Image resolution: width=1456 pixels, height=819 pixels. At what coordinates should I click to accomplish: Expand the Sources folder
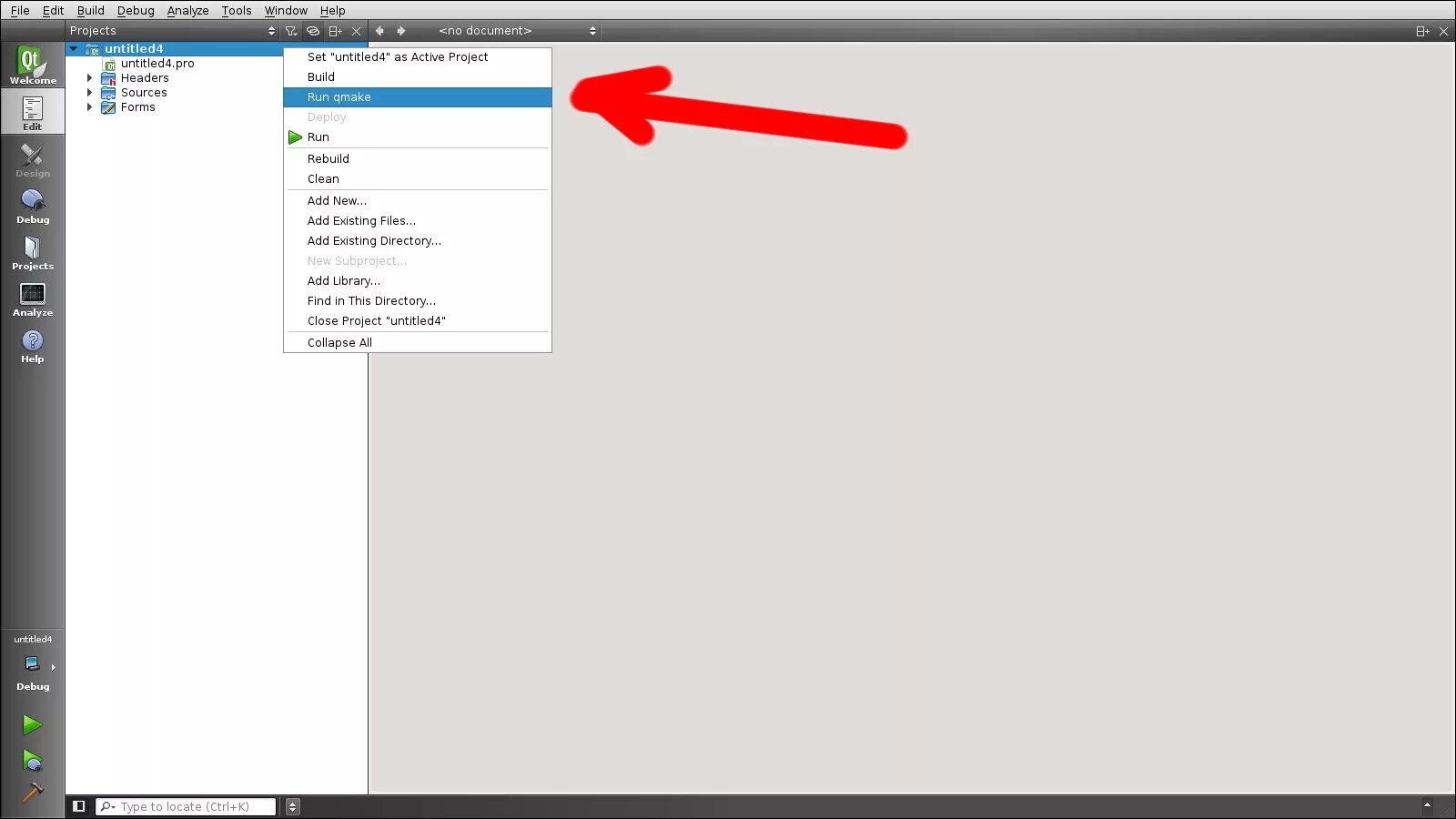(89, 93)
